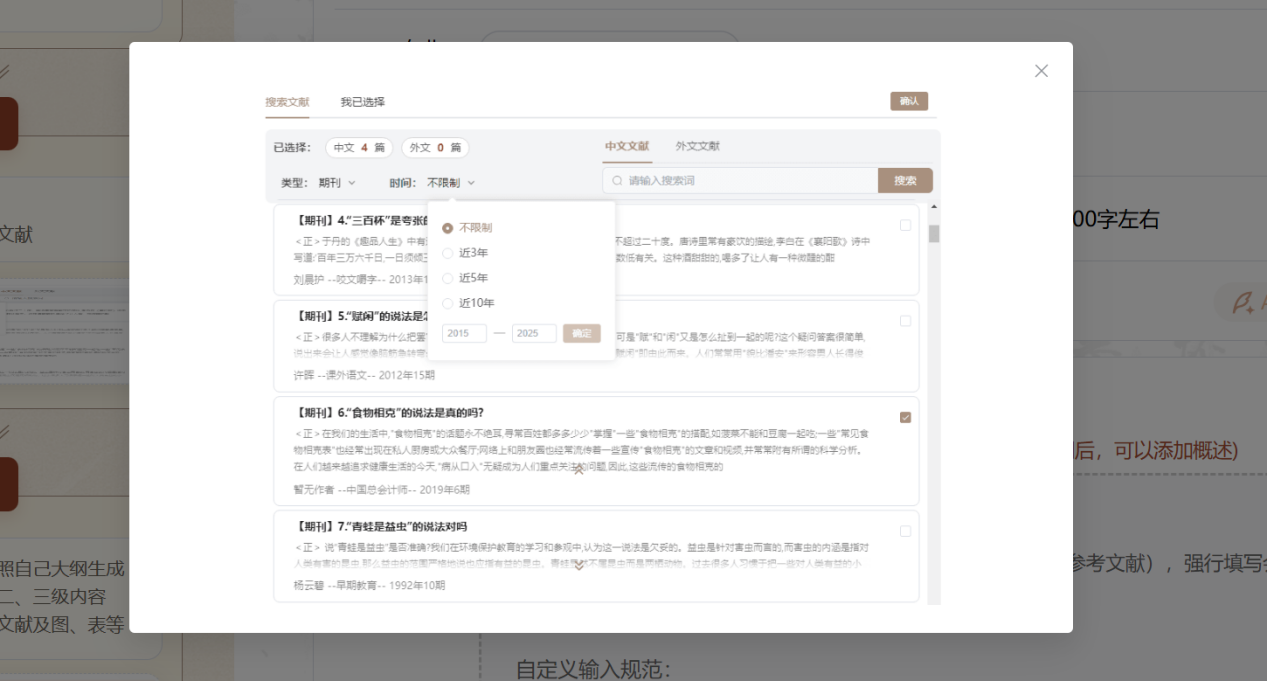Open the 外文文献 tab
The image size is (1267, 681).
[x=697, y=146]
